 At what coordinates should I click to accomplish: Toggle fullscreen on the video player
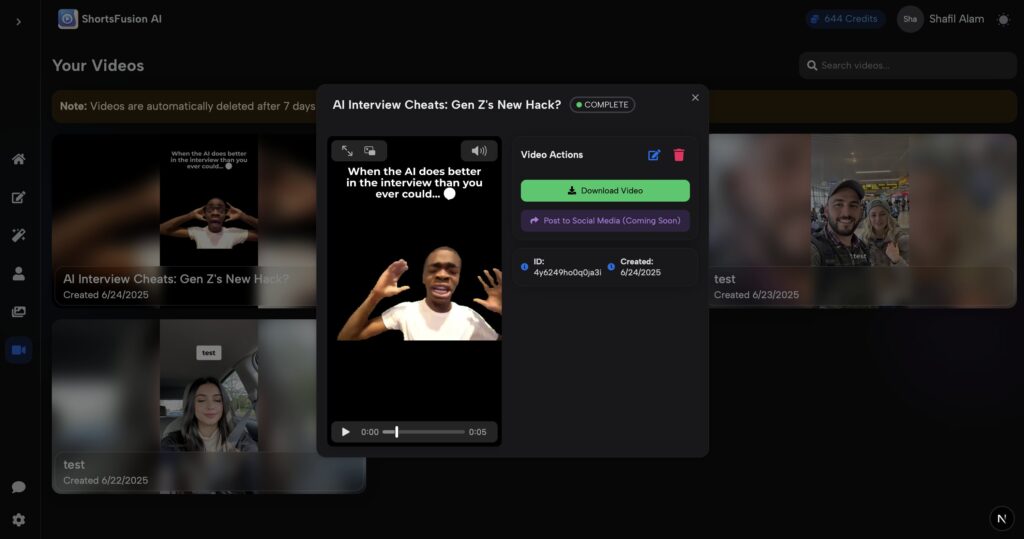[x=347, y=151]
